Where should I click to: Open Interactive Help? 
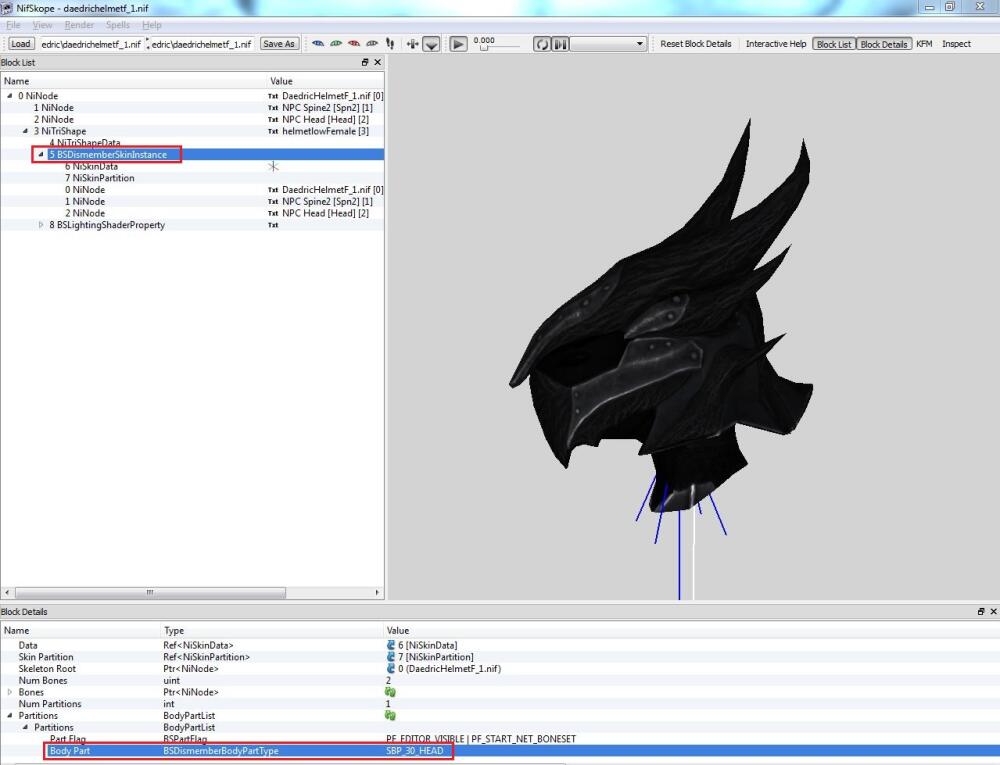776,44
